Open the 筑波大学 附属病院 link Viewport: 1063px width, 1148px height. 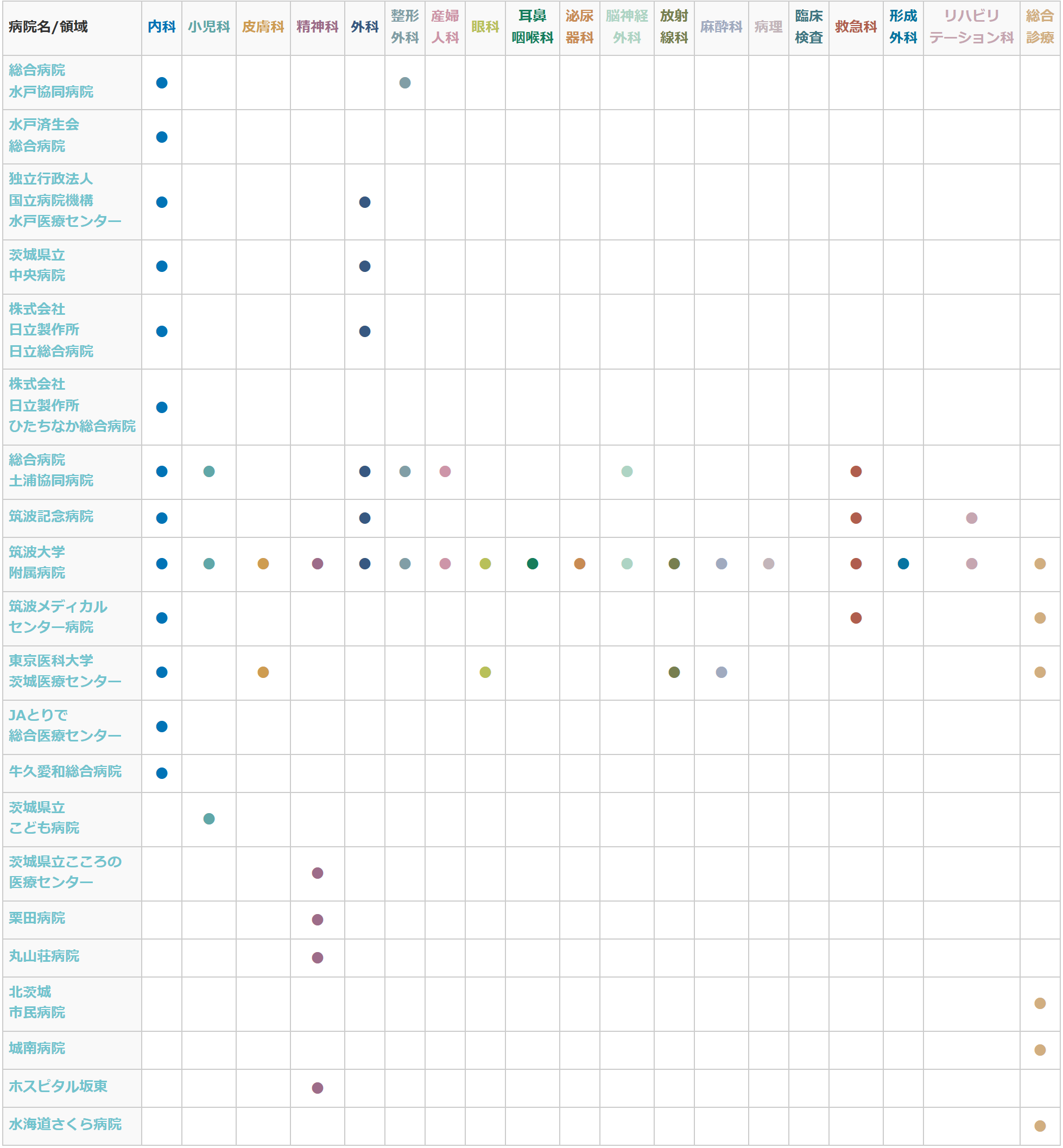pos(37,562)
